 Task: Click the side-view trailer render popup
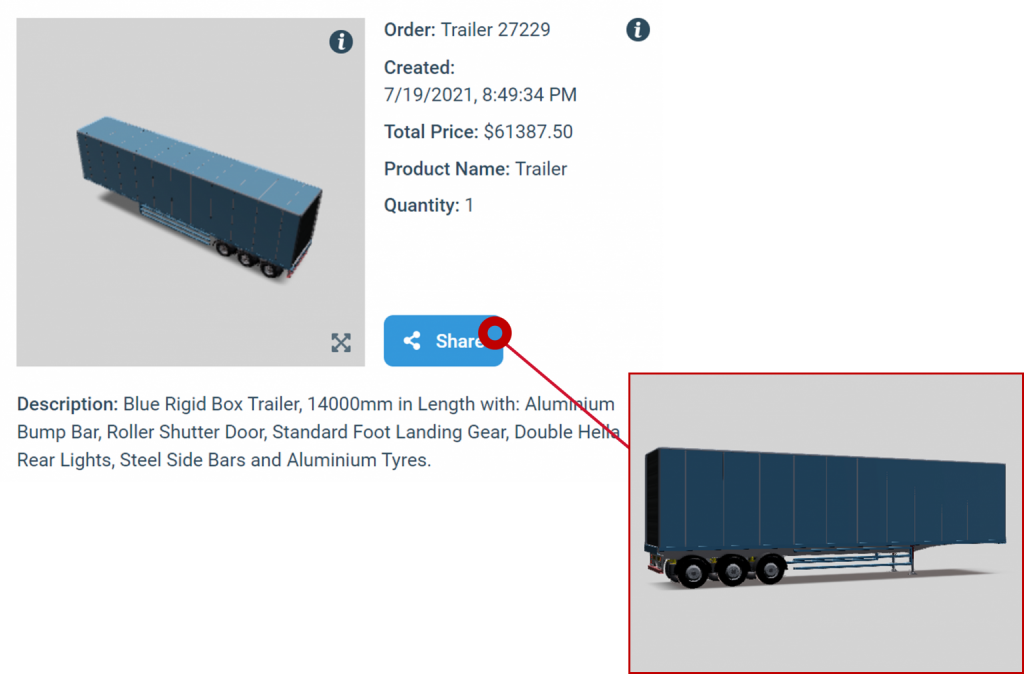point(826,523)
